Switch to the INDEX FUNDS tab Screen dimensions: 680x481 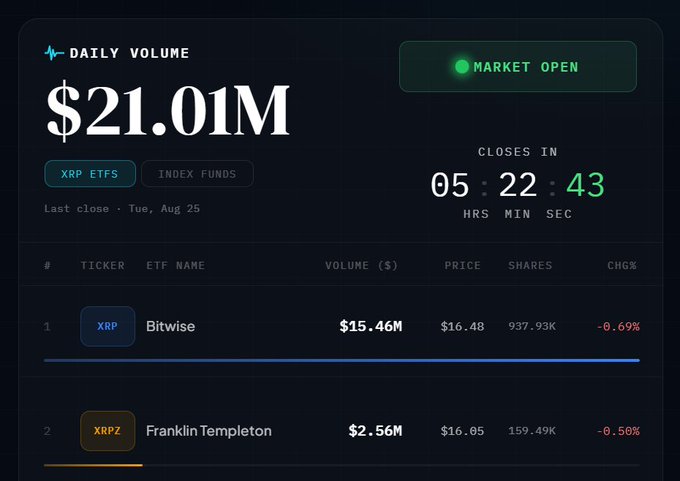point(197,173)
